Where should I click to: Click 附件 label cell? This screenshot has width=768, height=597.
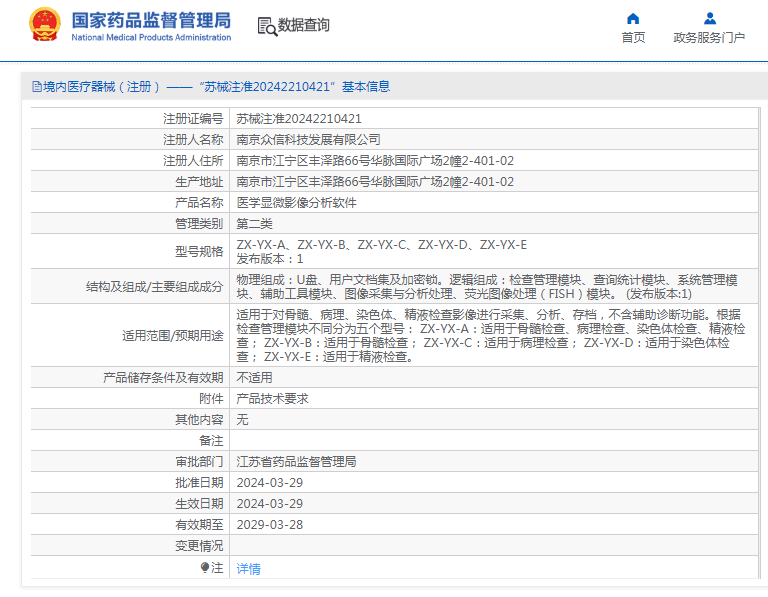click(130, 399)
